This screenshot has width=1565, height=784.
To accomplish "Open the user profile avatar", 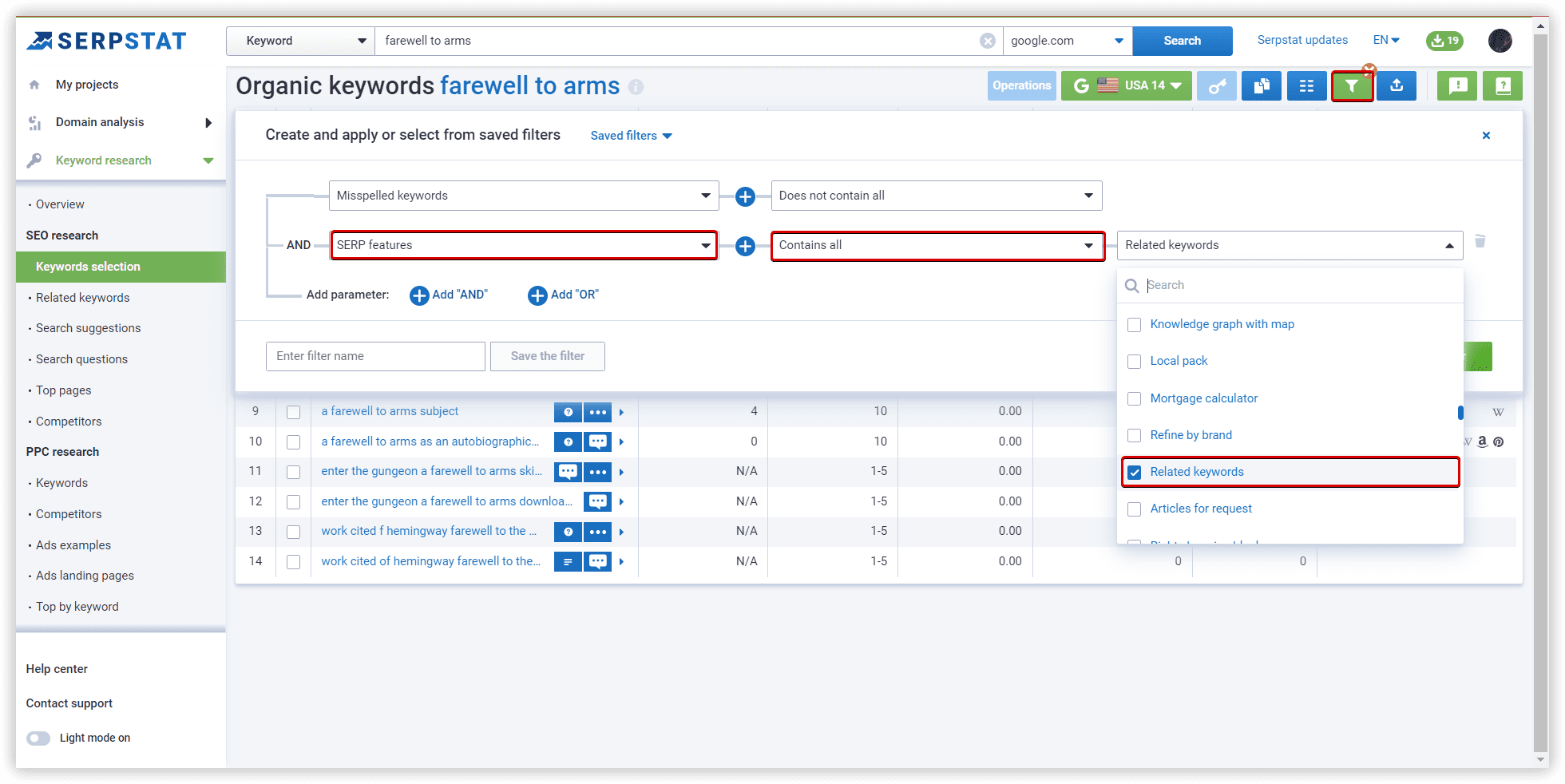I will [x=1500, y=41].
